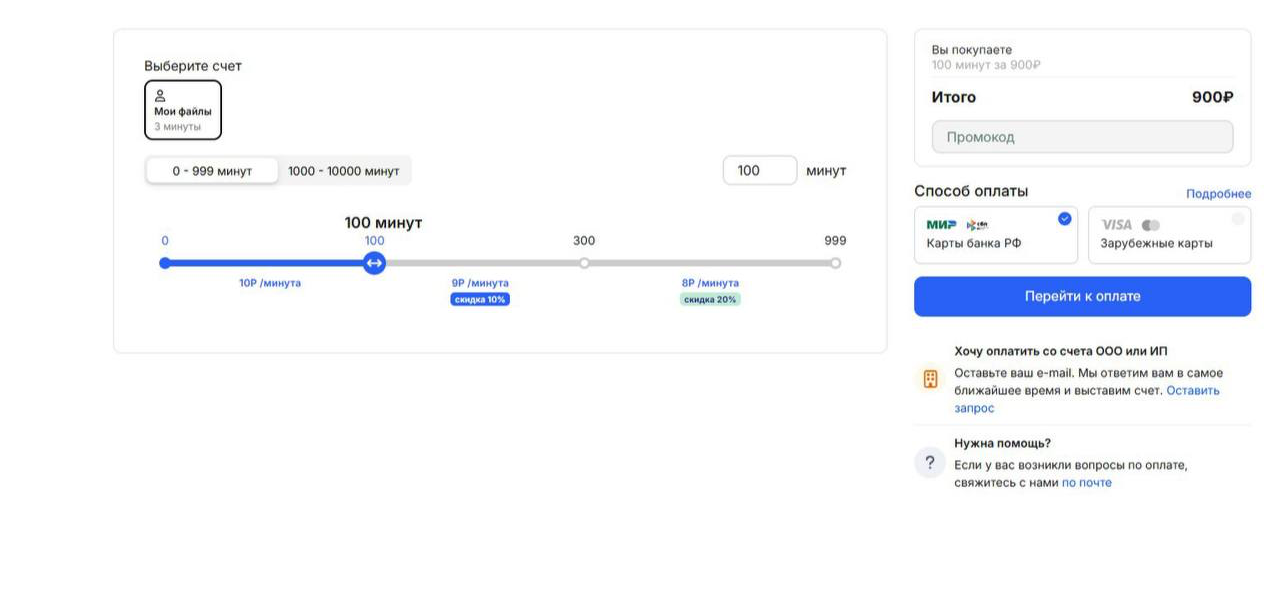
Task: Click the orange building icon for ООО/ИП
Action: pos(930,379)
